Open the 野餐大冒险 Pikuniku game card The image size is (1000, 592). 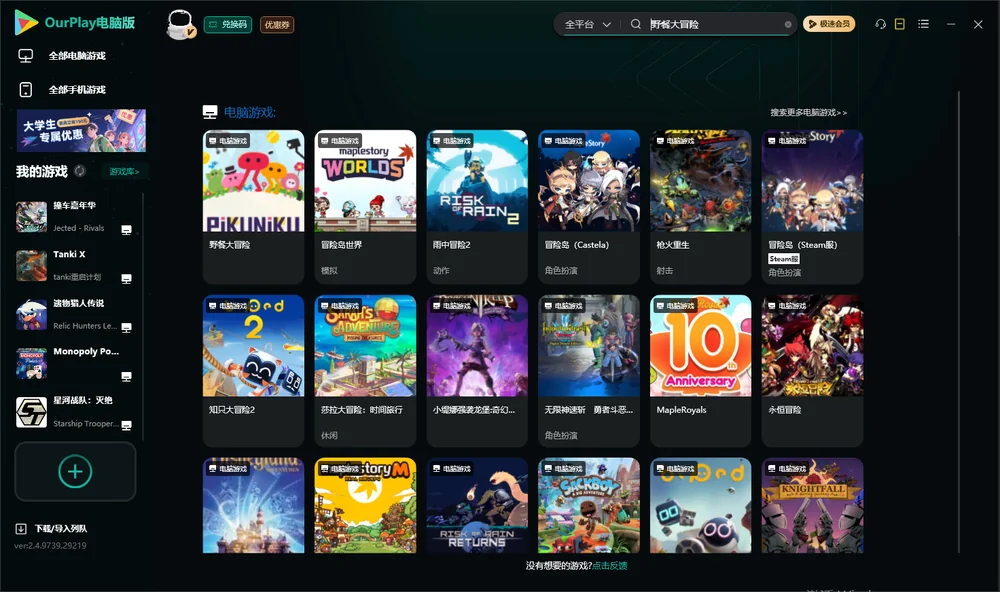(253, 207)
